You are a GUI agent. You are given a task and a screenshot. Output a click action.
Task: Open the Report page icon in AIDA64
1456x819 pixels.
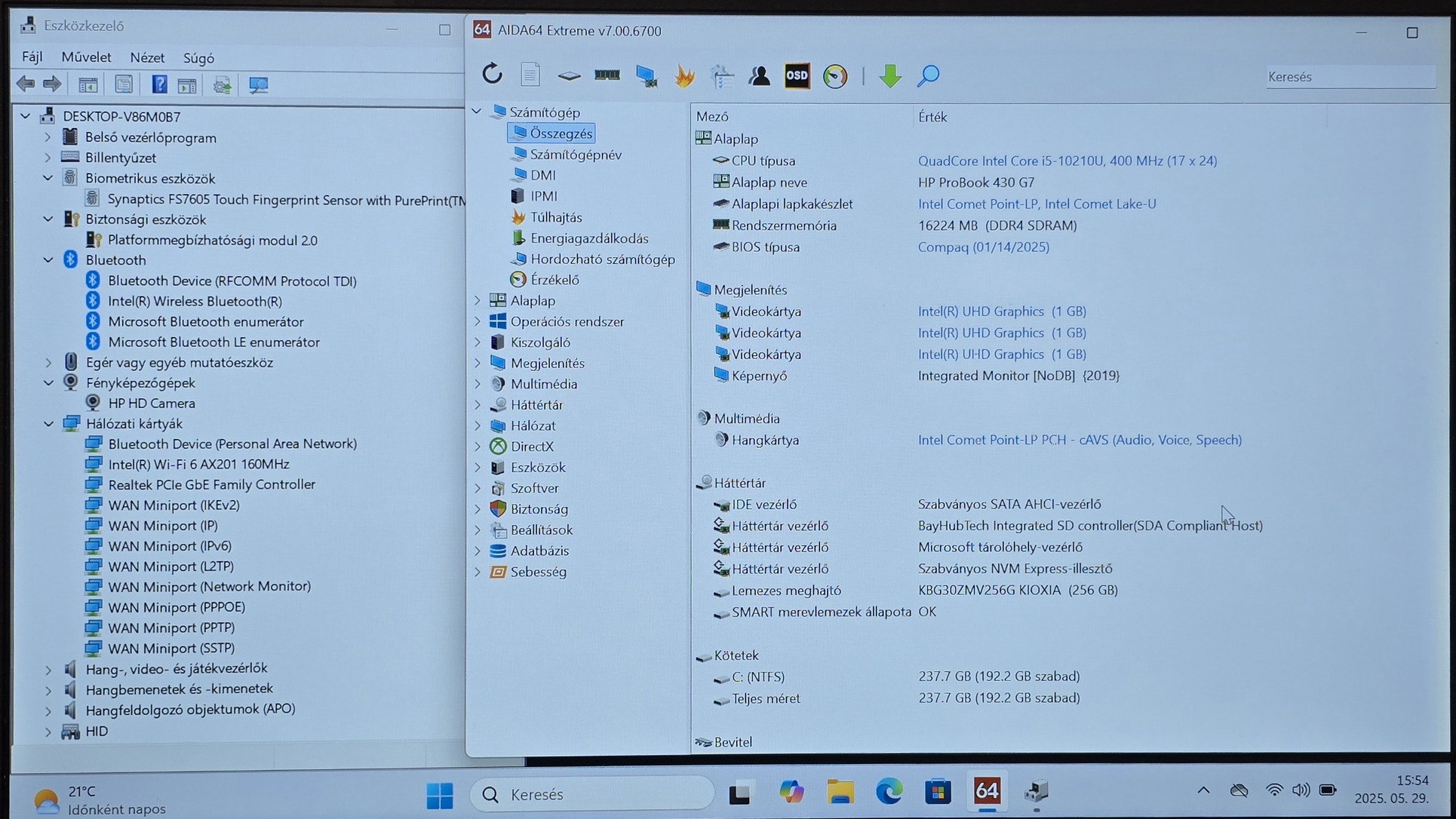point(530,75)
